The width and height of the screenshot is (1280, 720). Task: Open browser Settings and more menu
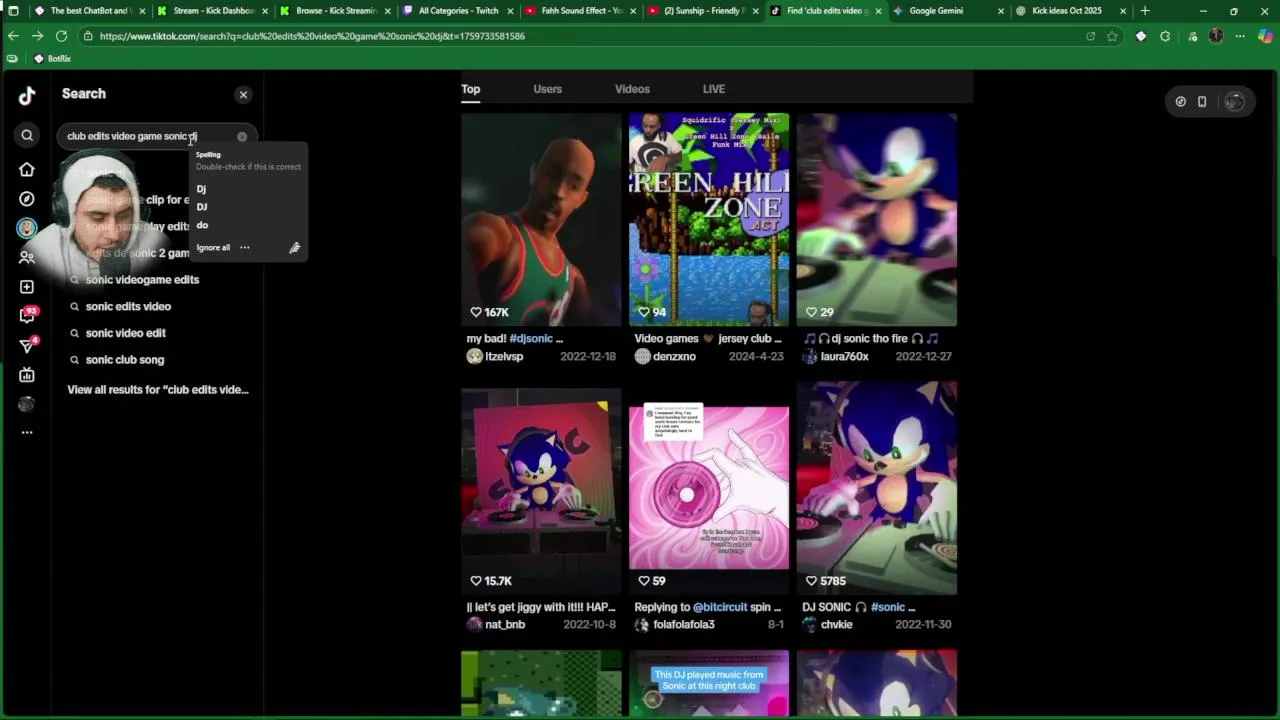point(1240,36)
